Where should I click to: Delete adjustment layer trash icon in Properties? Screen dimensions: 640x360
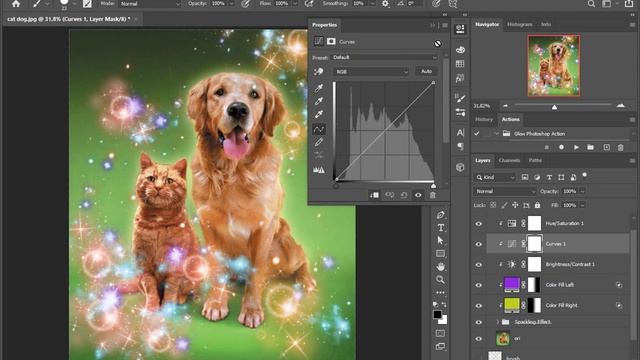(433, 195)
